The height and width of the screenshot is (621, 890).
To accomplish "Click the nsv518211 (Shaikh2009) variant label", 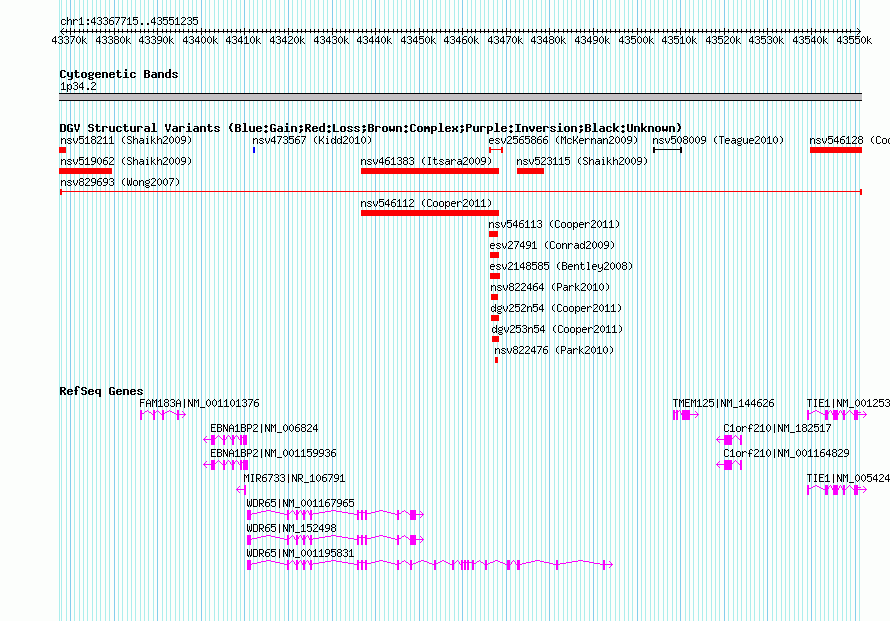I will click(126, 140).
